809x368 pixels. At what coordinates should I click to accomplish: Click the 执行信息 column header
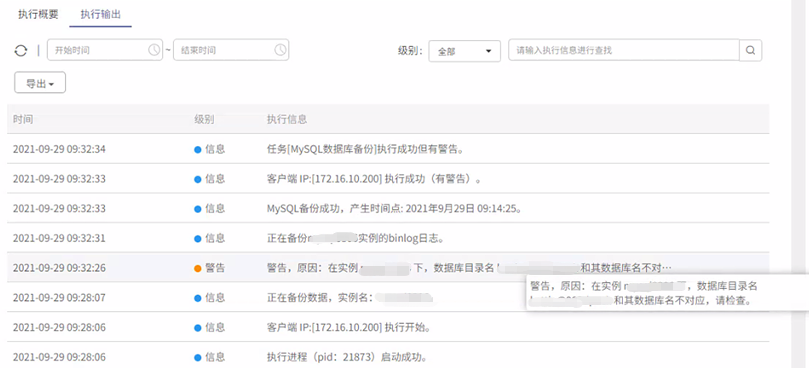287,119
